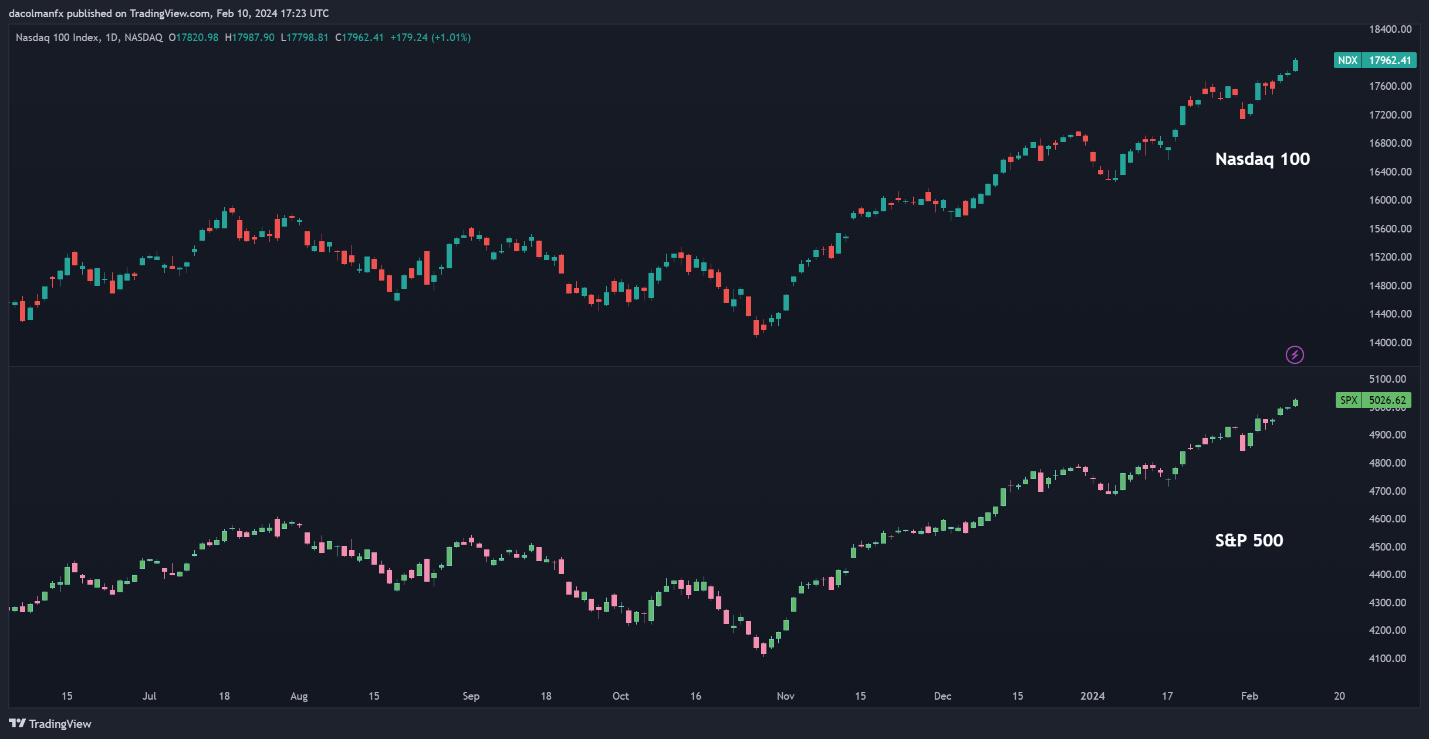Screen dimensions: 1429x739
Task: Select the 'S&P 500' chart annotation
Action: click(x=1249, y=540)
